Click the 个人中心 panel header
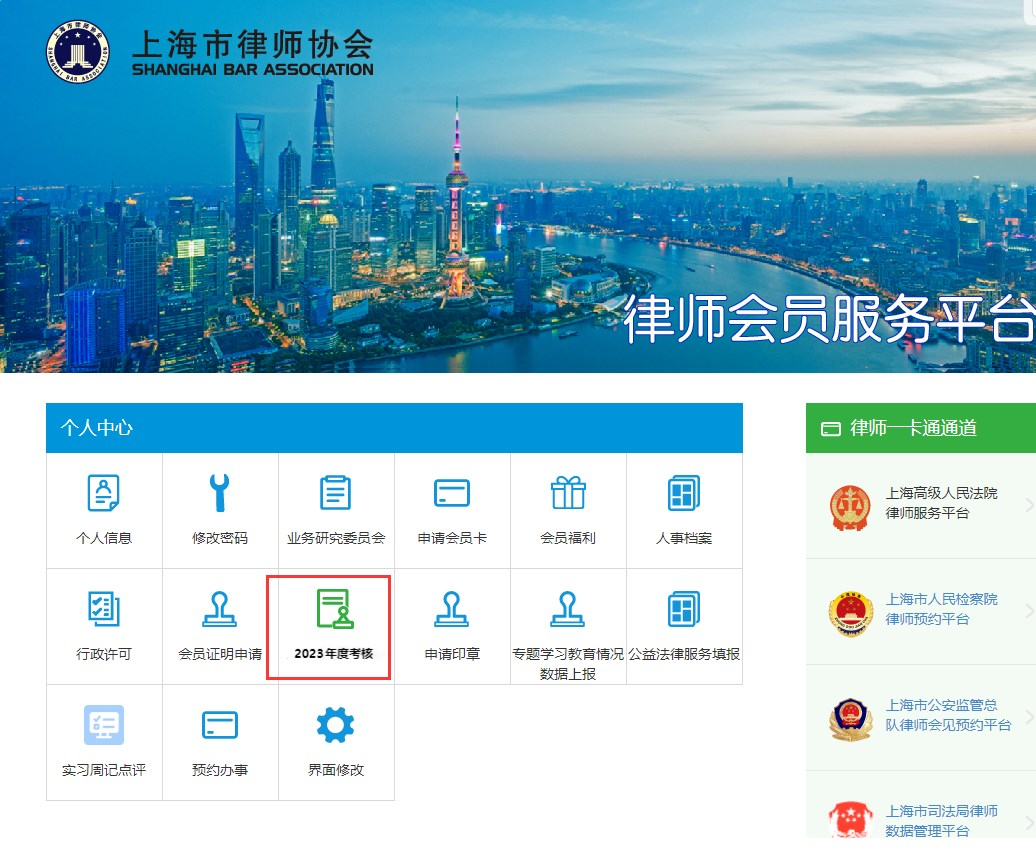This screenshot has width=1036, height=863. (x=394, y=428)
